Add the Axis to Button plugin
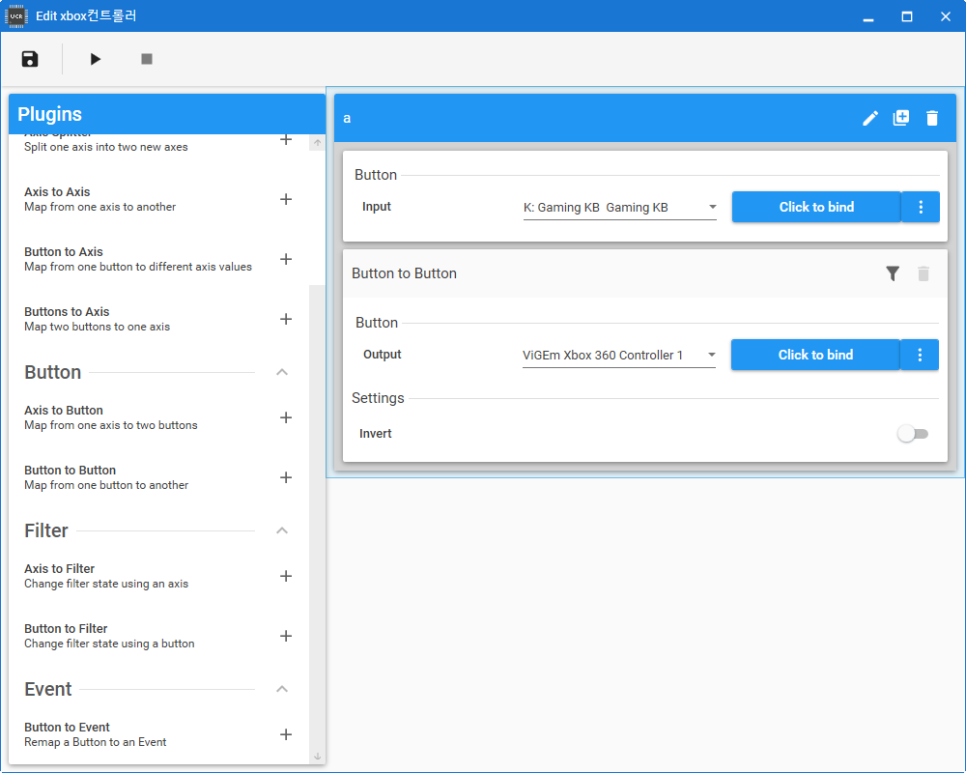Viewport: 966px width, 773px height. click(286, 418)
